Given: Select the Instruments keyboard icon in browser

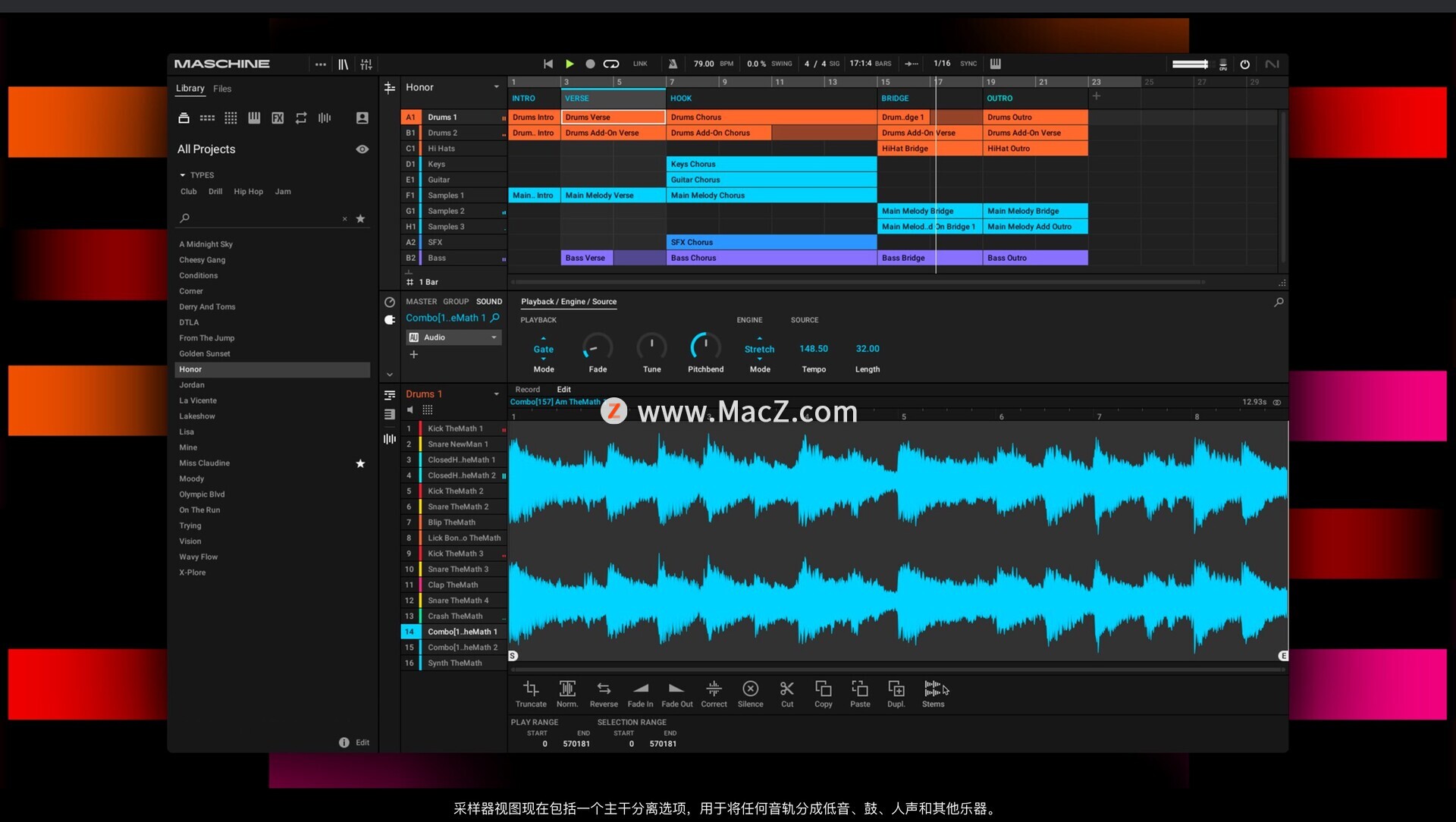Looking at the screenshot, I should (x=254, y=118).
